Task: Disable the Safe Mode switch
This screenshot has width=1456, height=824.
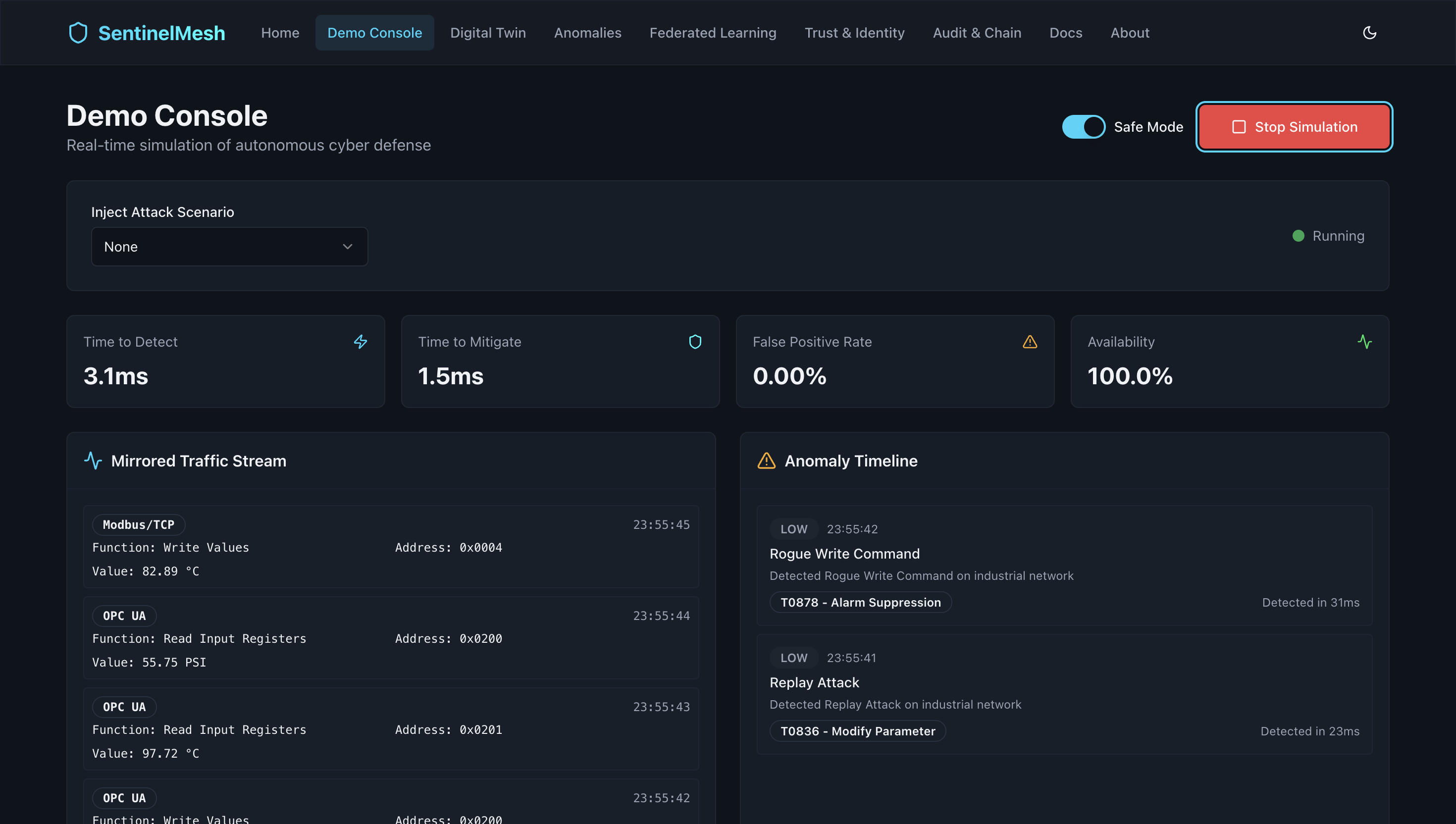Action: tap(1083, 127)
